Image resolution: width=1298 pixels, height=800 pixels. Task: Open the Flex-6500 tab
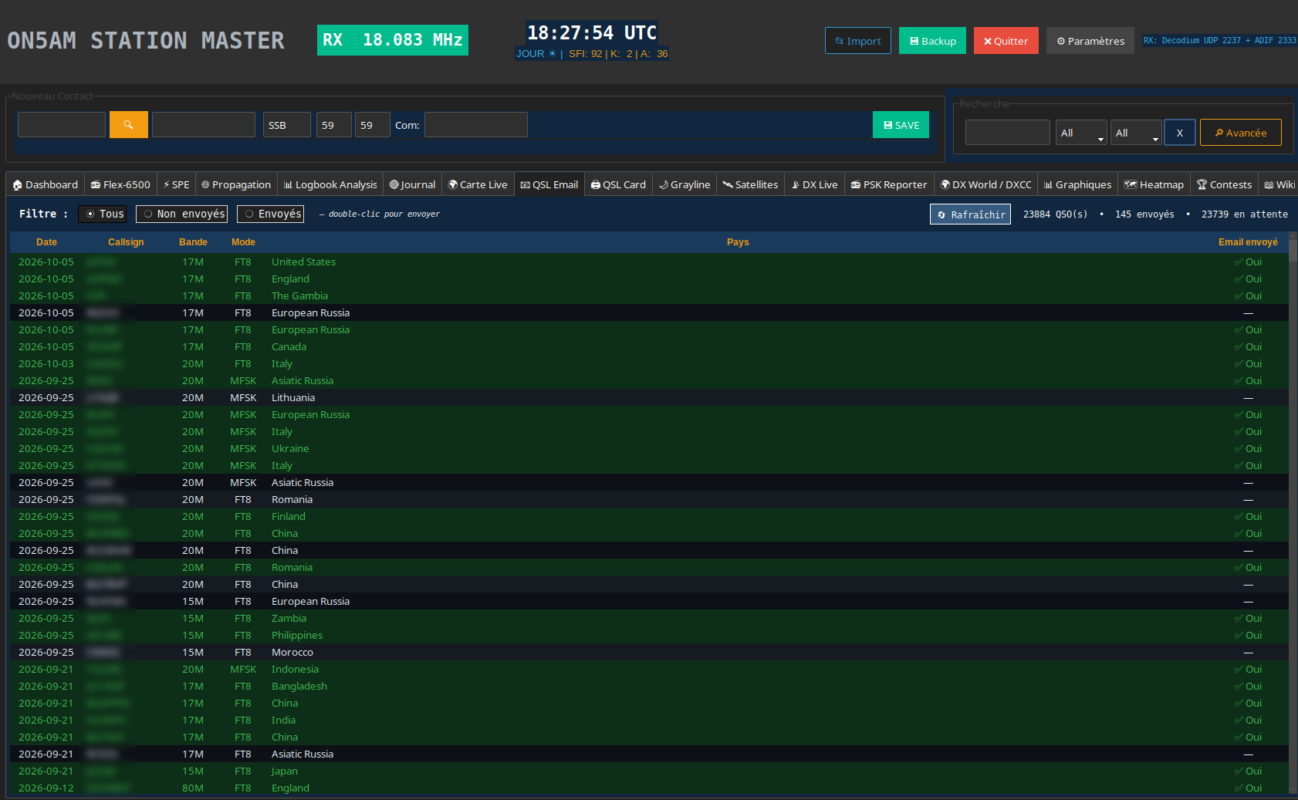pyautogui.click(x=120, y=184)
